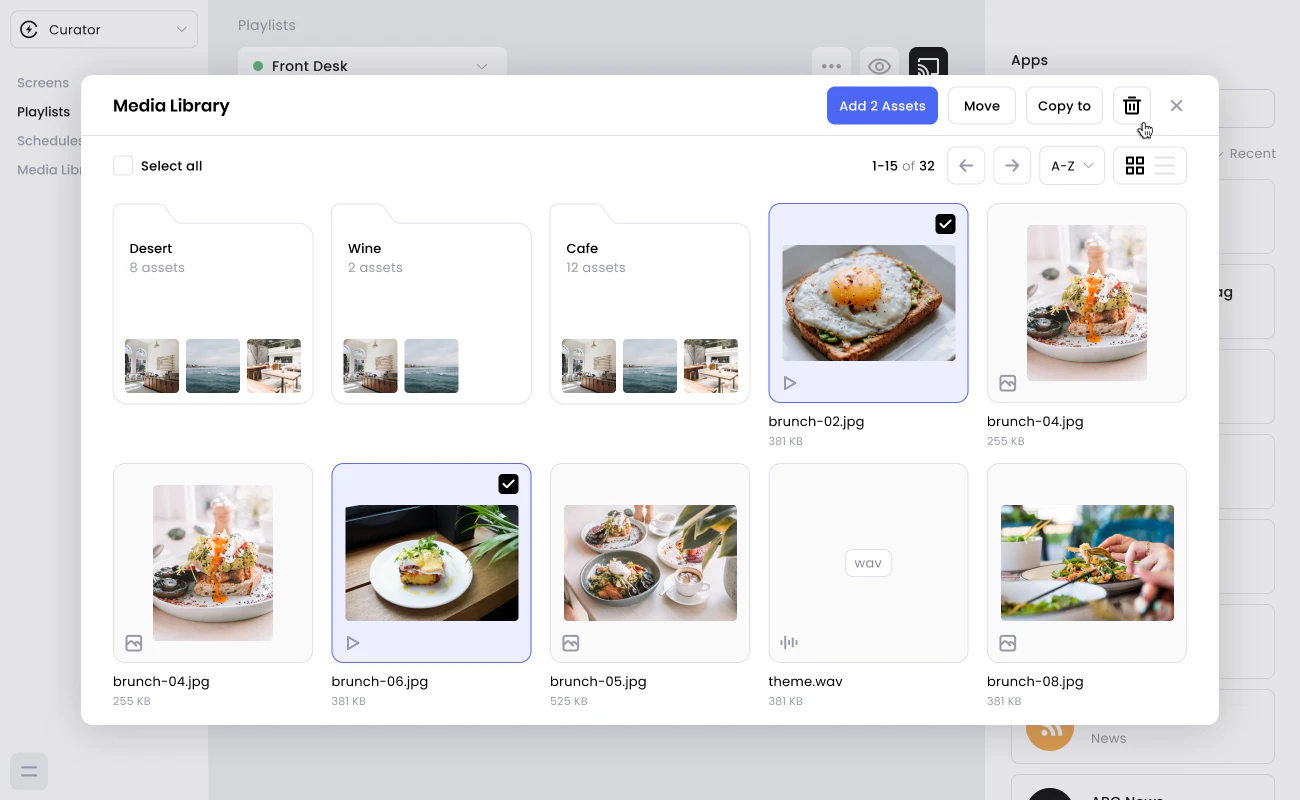
Task: Open the Front Desk playlist dropdown
Action: tap(372, 66)
